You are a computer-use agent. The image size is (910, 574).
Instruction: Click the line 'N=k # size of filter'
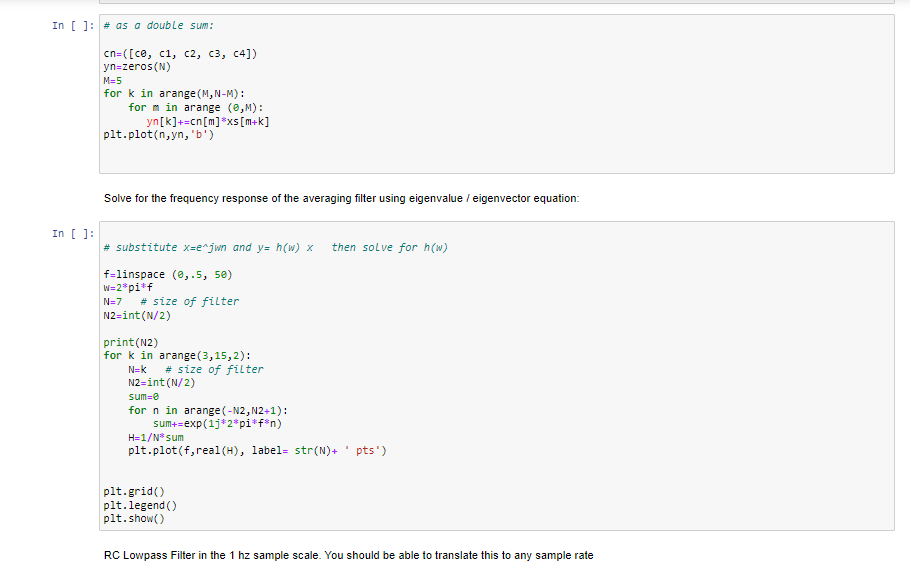(196, 370)
